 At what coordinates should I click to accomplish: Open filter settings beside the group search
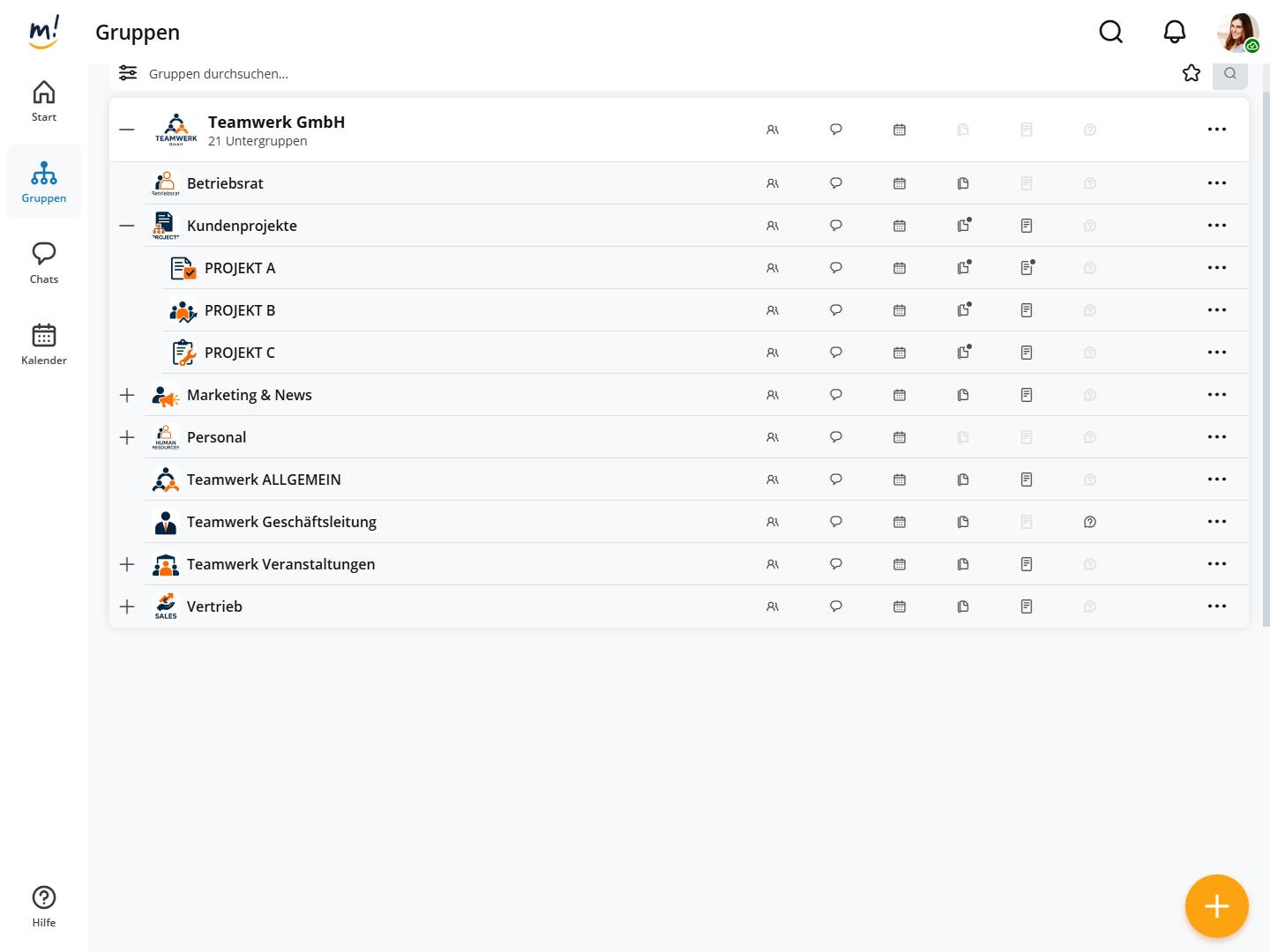(128, 73)
